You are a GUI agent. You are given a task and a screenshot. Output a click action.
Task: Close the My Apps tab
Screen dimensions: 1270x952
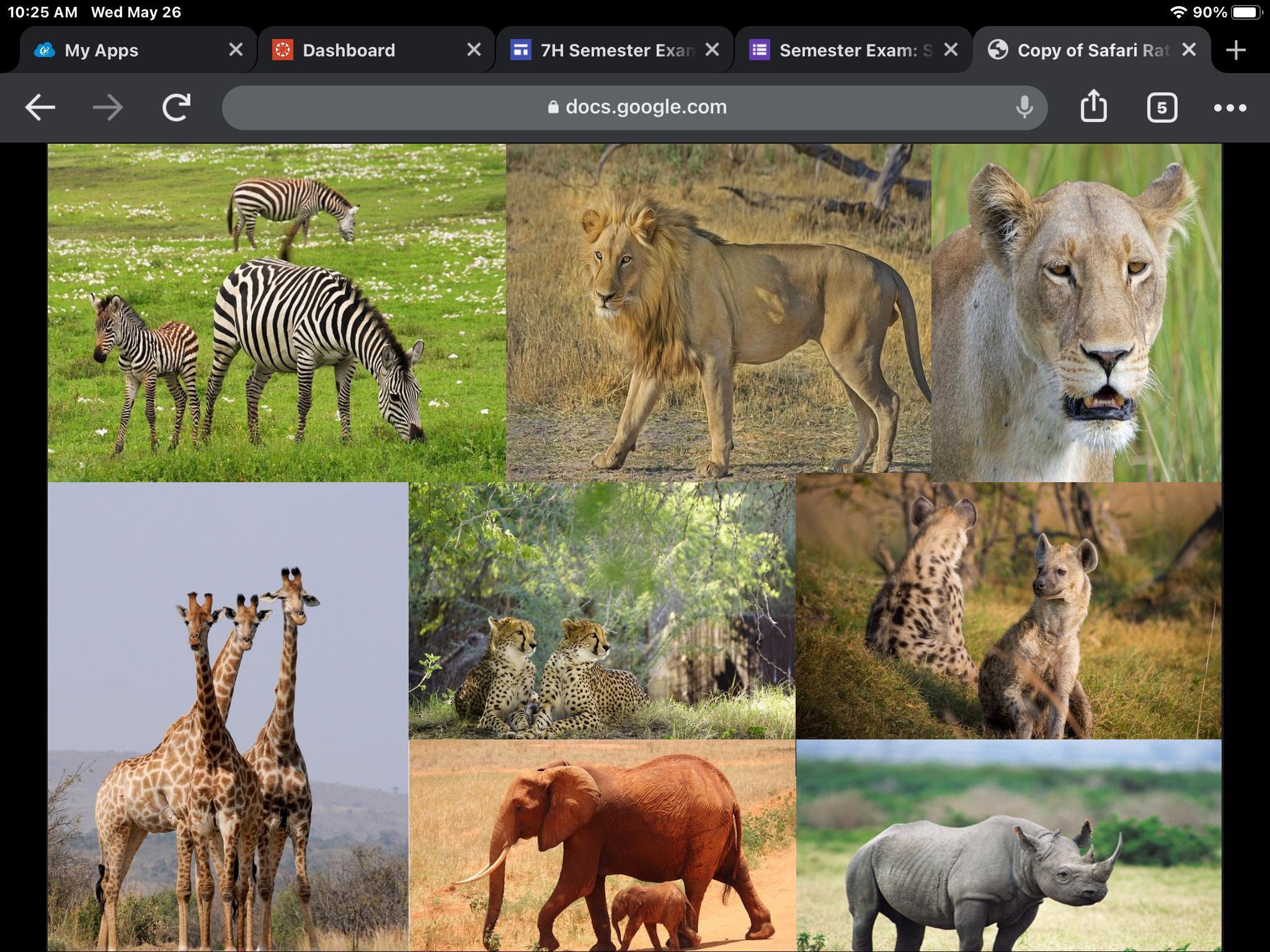236,50
